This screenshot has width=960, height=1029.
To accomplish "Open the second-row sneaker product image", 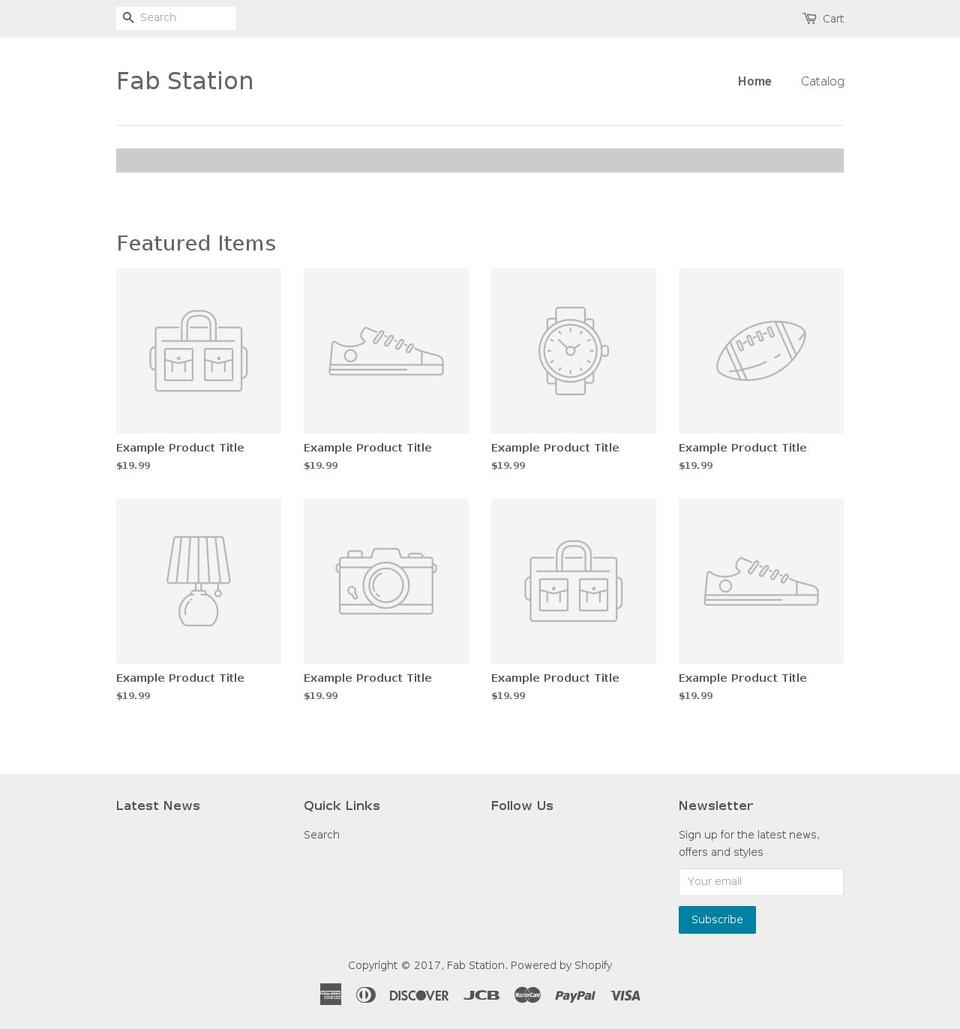I will pyautogui.click(x=761, y=581).
